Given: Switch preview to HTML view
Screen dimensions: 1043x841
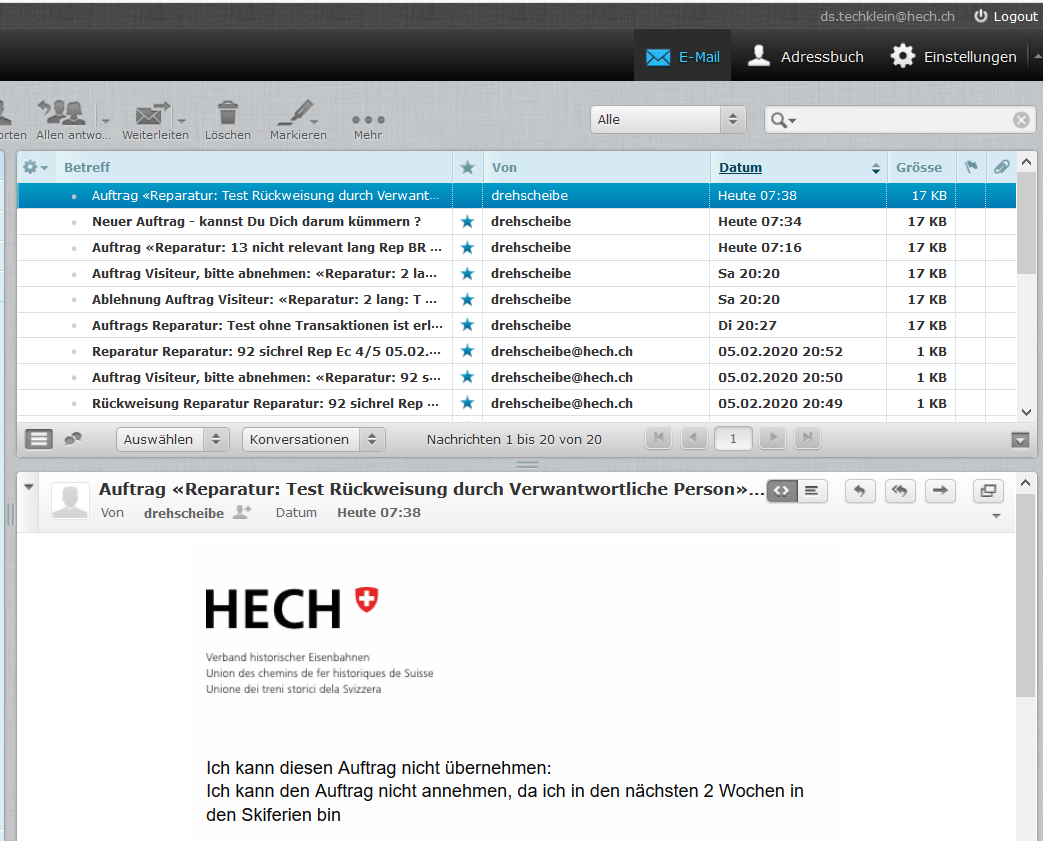Looking at the screenshot, I should (782, 490).
